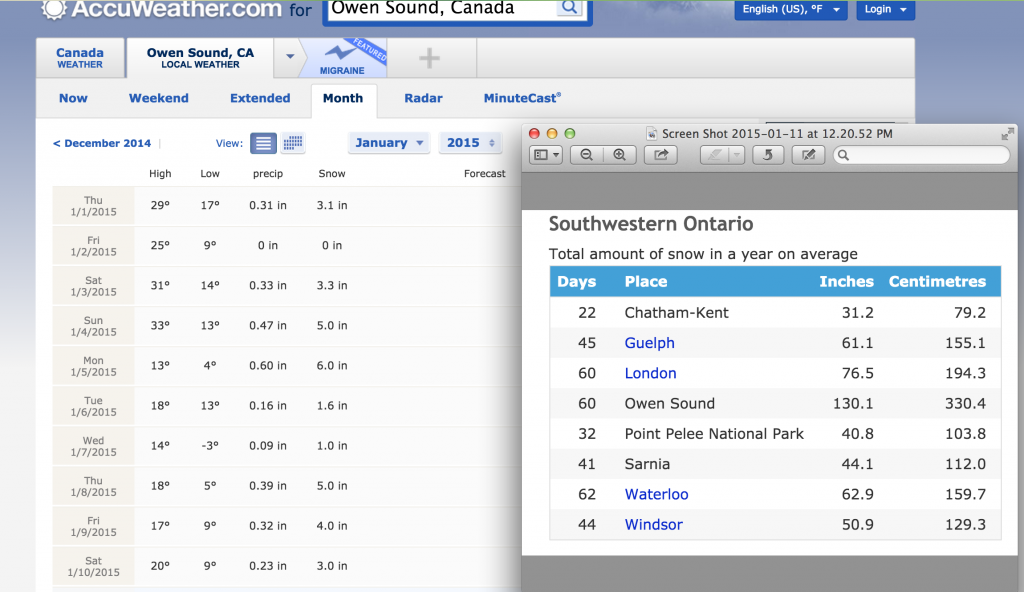
Task: Zoom out in the Preview window
Action: (x=586, y=155)
